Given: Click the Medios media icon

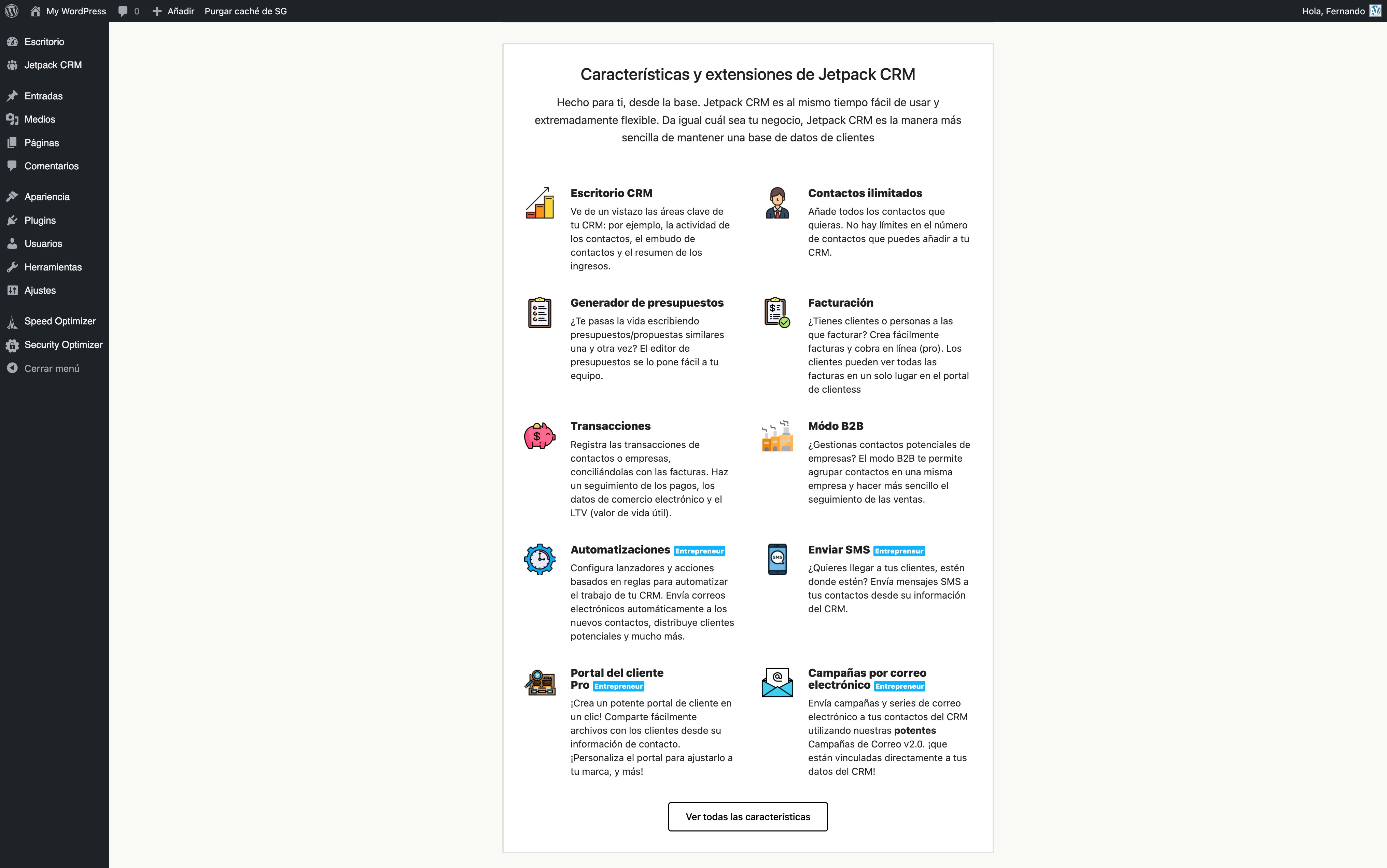Looking at the screenshot, I should [x=12, y=120].
